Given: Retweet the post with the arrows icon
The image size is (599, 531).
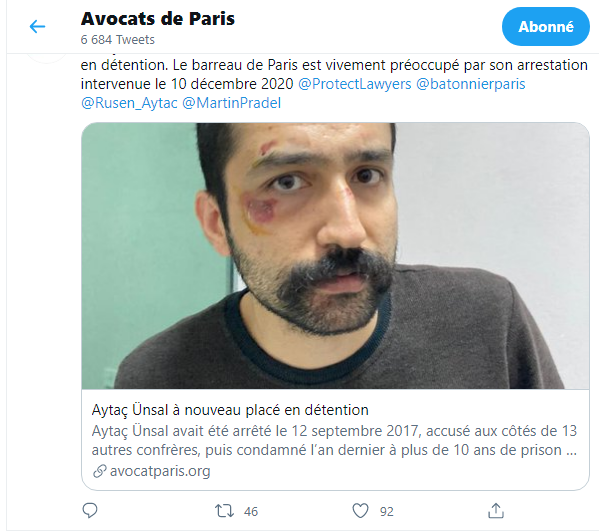Looking at the screenshot, I should (224, 511).
